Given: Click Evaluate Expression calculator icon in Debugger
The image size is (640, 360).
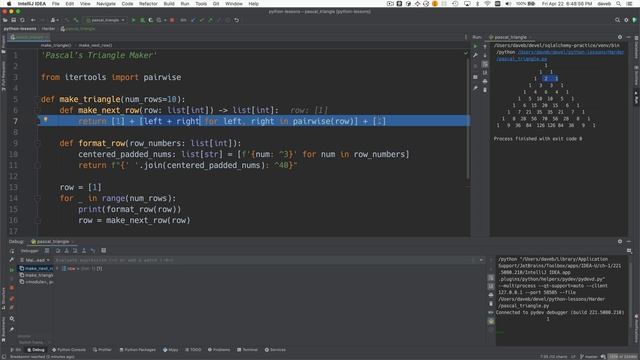Looking at the screenshot, I should [x=104, y=251].
